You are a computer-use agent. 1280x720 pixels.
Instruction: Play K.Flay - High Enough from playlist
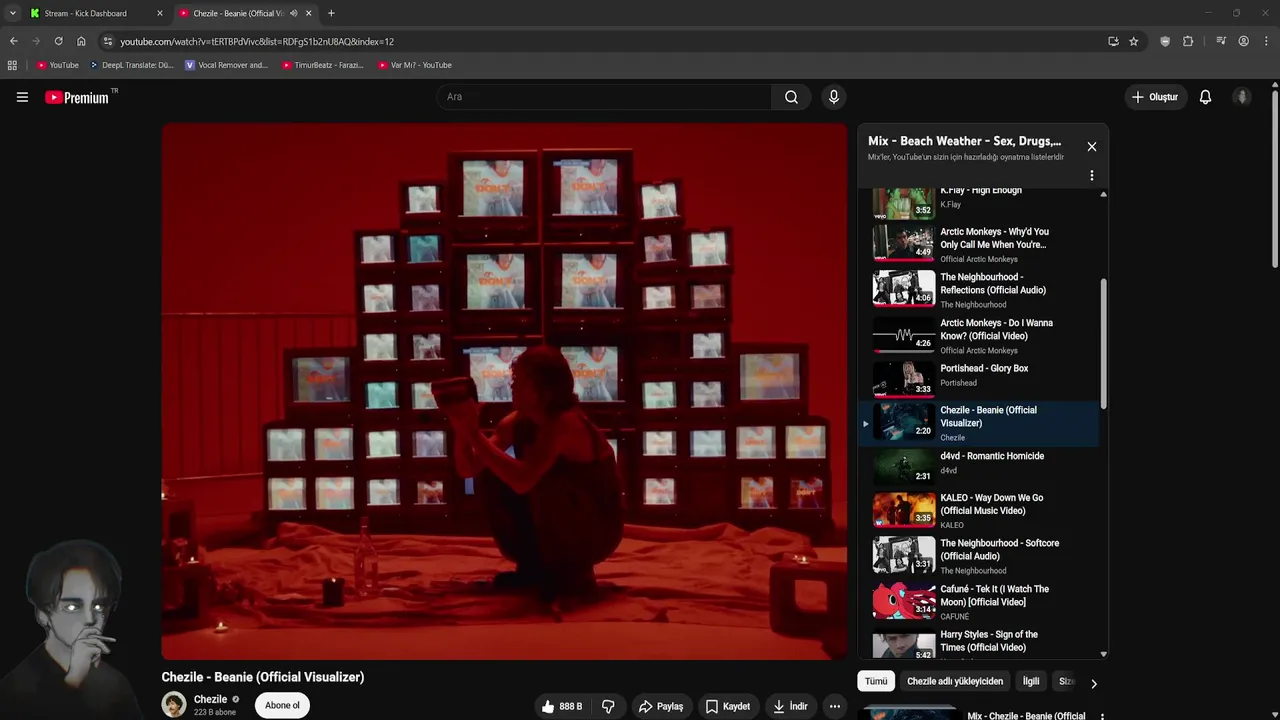click(x=979, y=203)
